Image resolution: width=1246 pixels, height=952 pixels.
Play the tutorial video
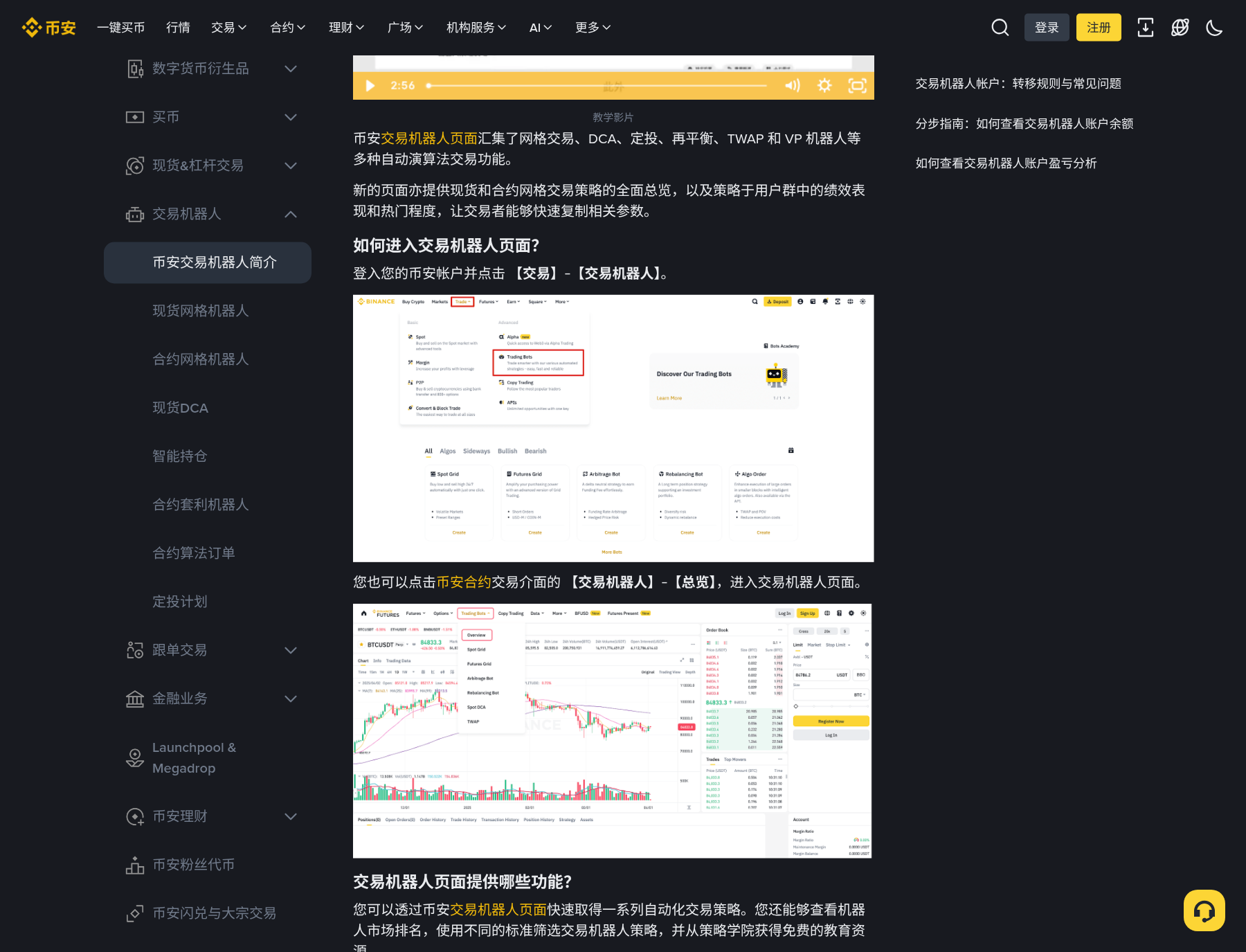pyautogui.click(x=370, y=86)
